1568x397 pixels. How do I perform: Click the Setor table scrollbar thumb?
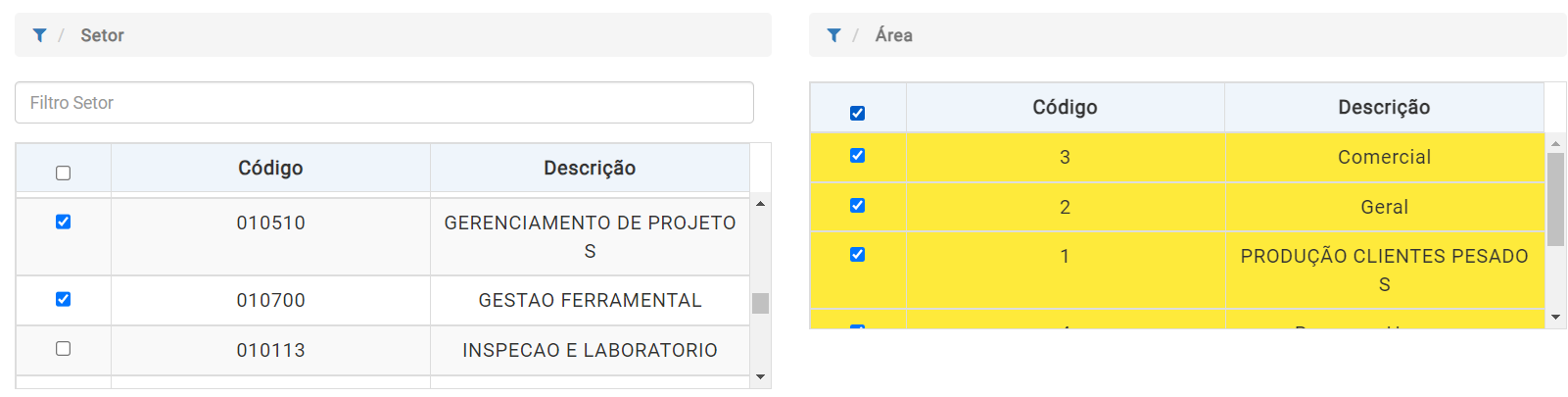[760, 303]
